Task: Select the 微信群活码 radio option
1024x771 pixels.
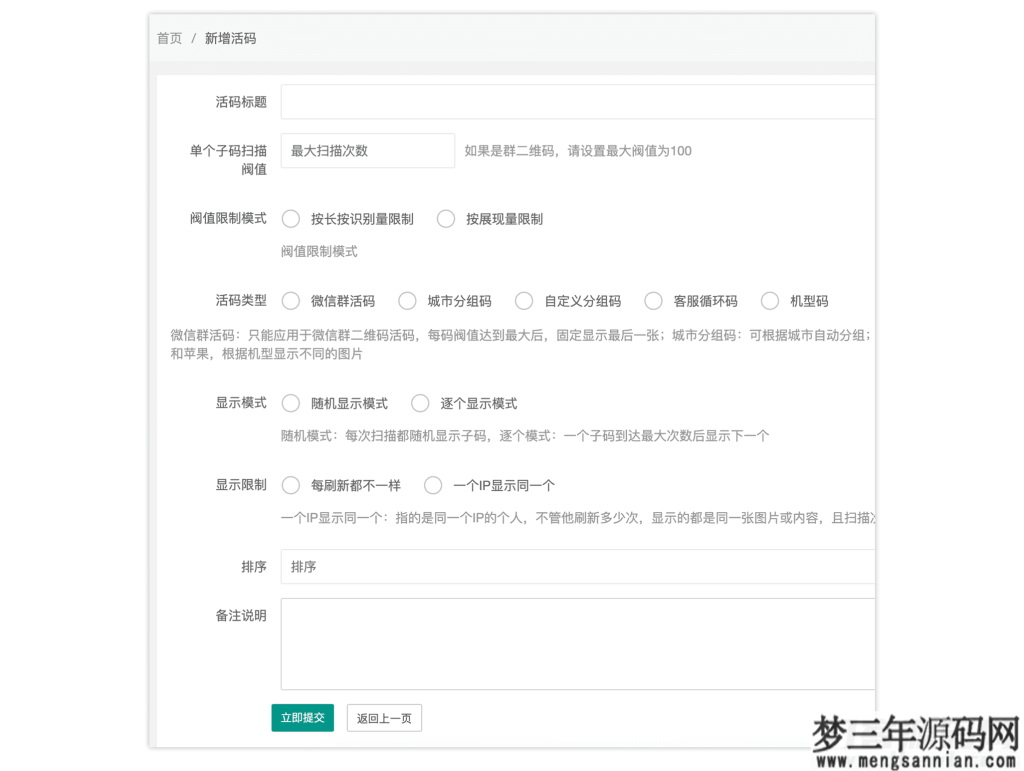Action: pyautogui.click(x=290, y=300)
